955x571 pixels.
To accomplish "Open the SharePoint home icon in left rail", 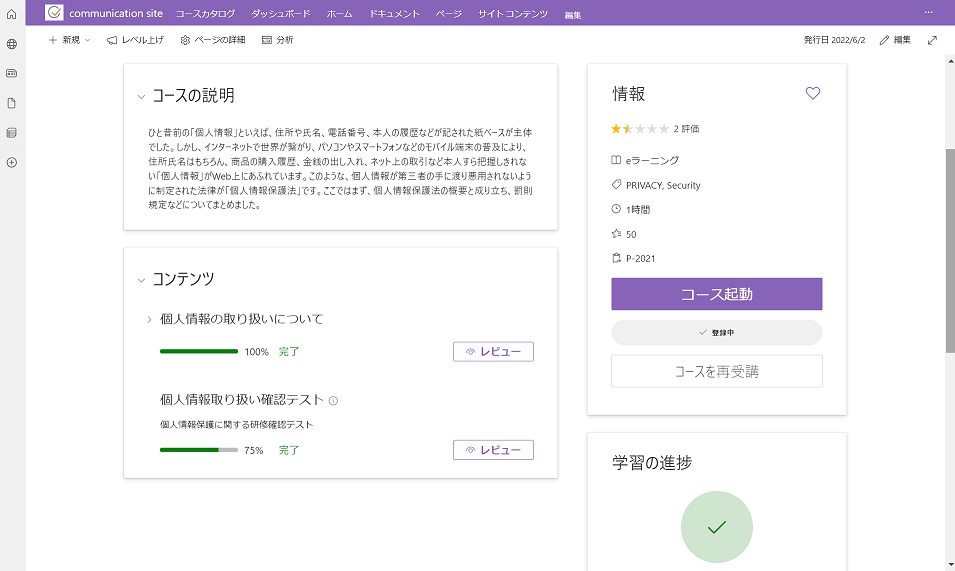I will (x=12, y=14).
